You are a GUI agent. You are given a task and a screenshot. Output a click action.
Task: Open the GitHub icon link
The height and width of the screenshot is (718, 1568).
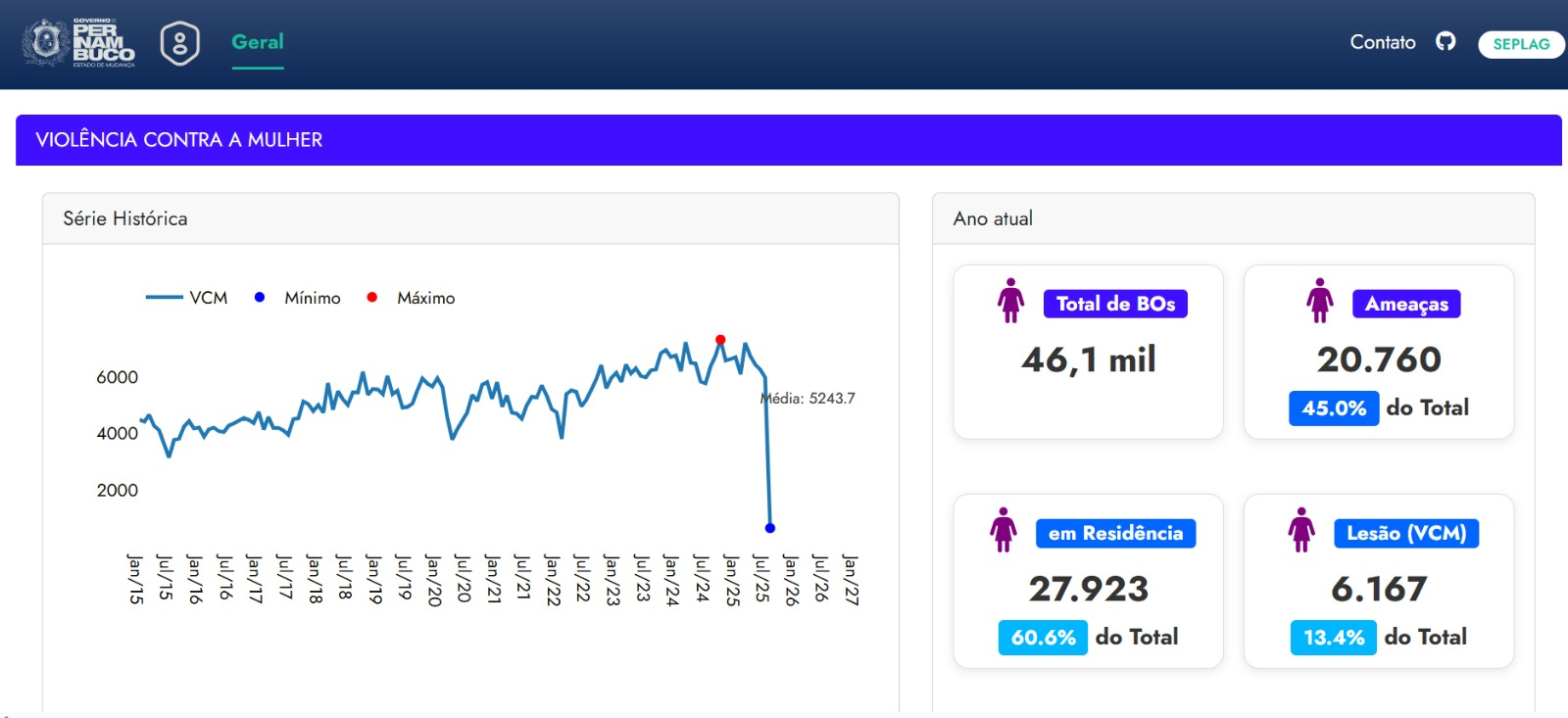tap(1445, 41)
